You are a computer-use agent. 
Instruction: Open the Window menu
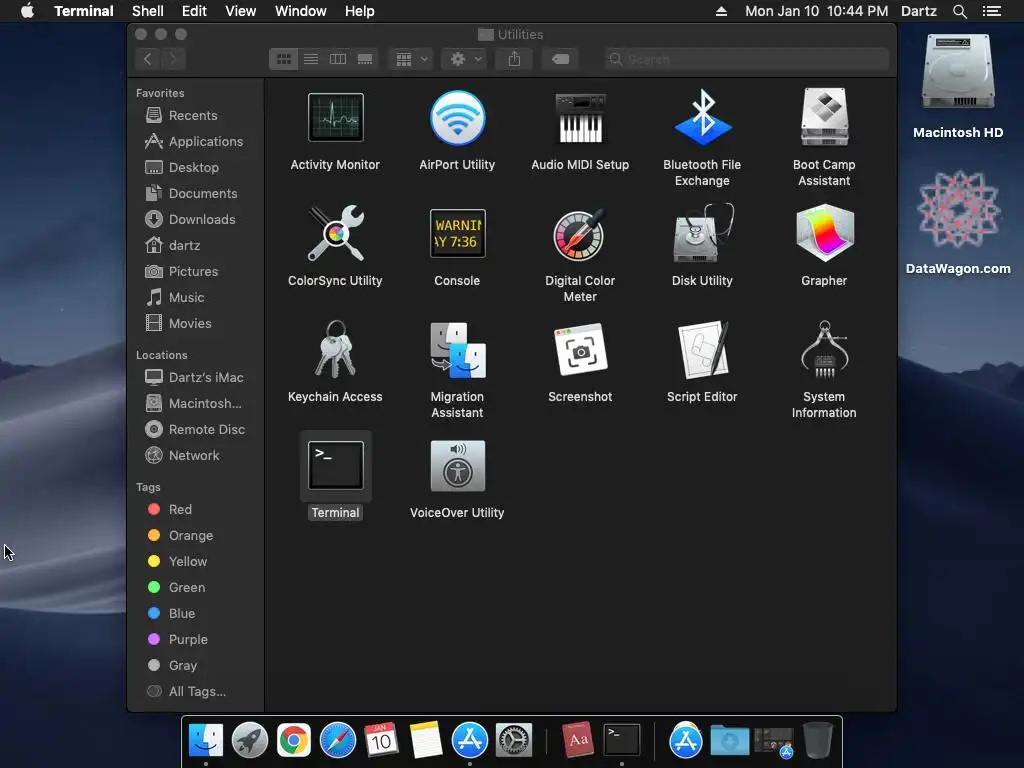(x=300, y=11)
